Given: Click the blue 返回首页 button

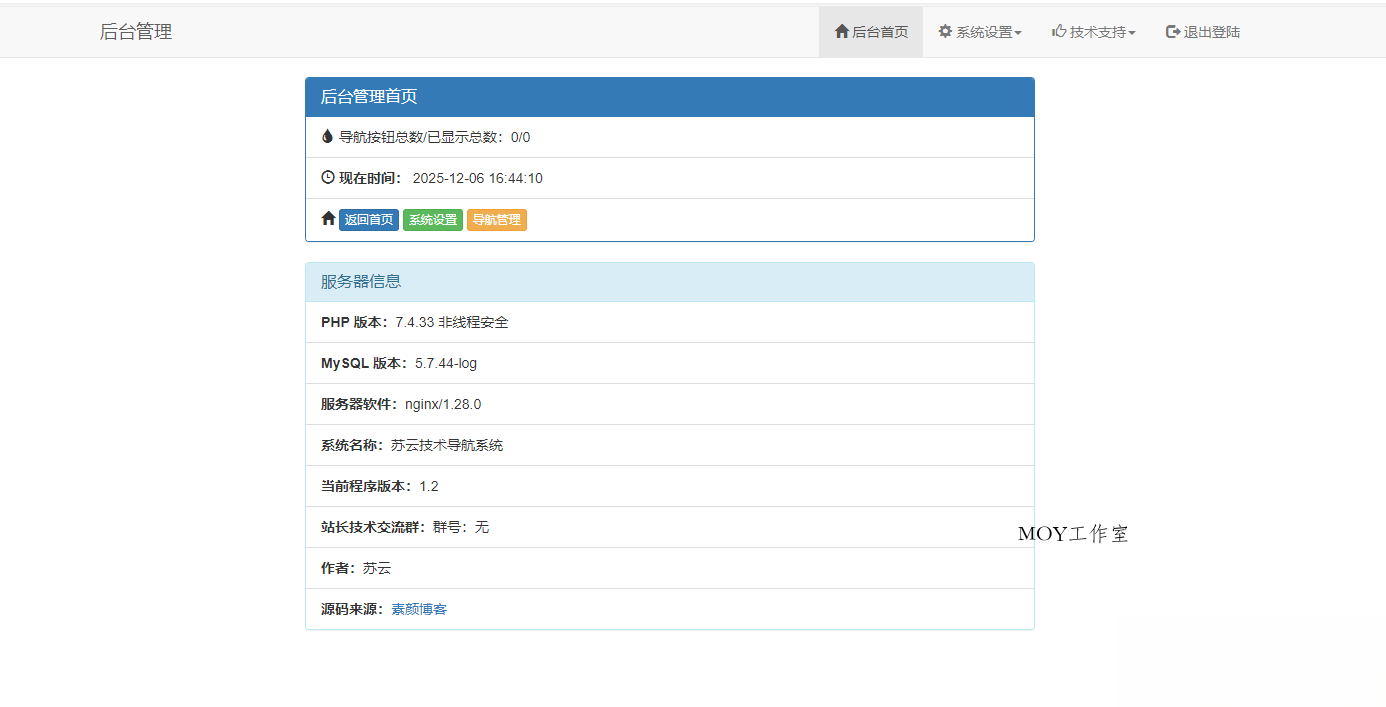Looking at the screenshot, I should (369, 219).
